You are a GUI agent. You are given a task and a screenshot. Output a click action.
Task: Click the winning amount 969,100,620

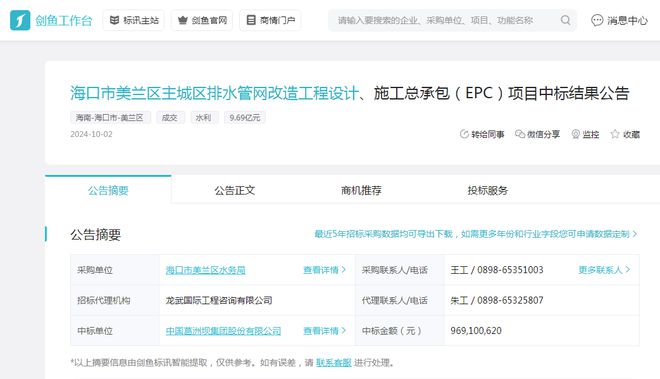click(476, 331)
